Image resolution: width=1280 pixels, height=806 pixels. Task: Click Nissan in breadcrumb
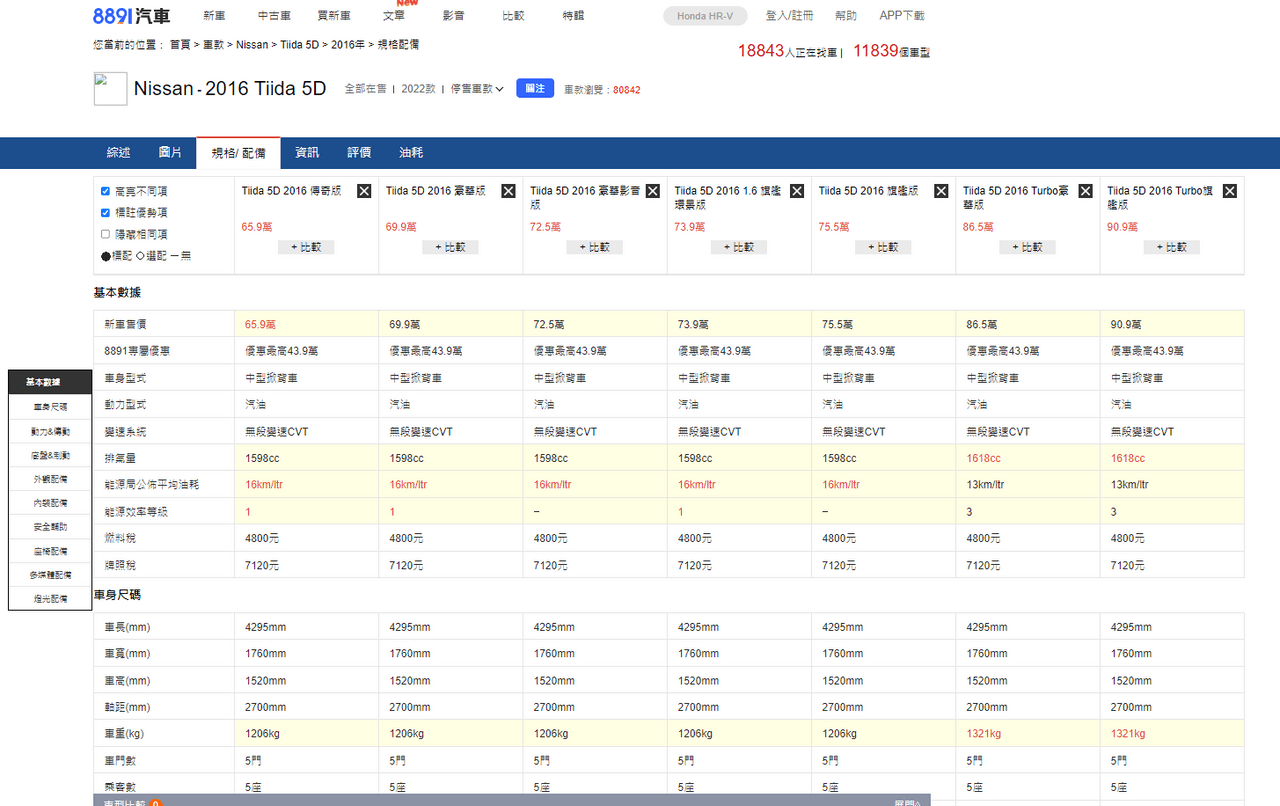pos(252,45)
